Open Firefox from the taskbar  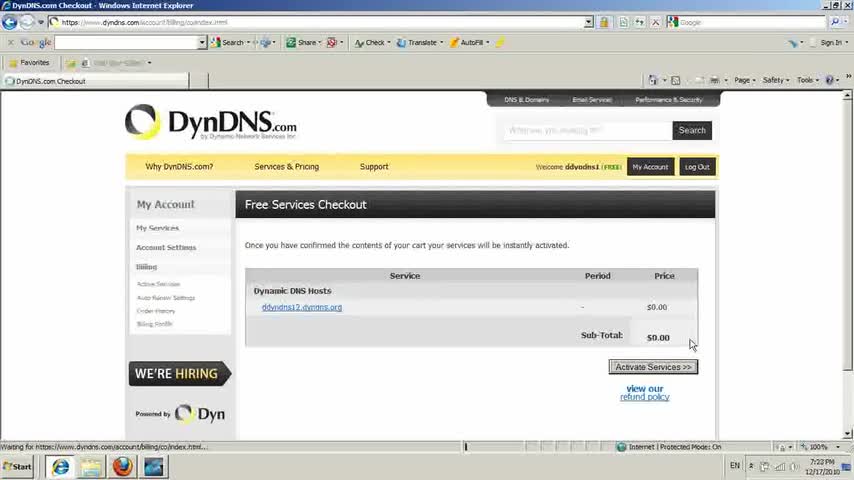(123, 467)
